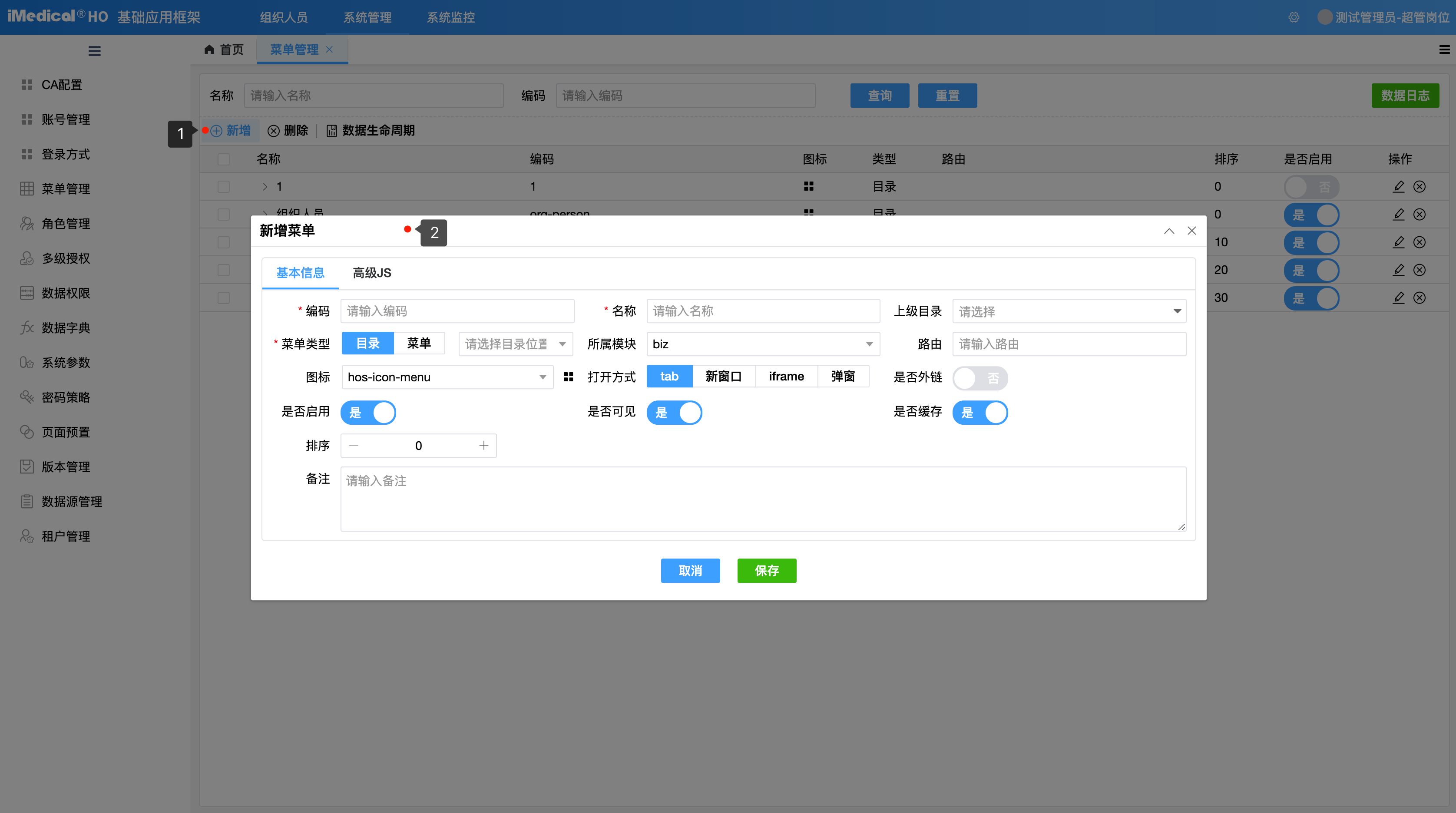
Task: Select 目录 menu type
Action: pyautogui.click(x=368, y=343)
